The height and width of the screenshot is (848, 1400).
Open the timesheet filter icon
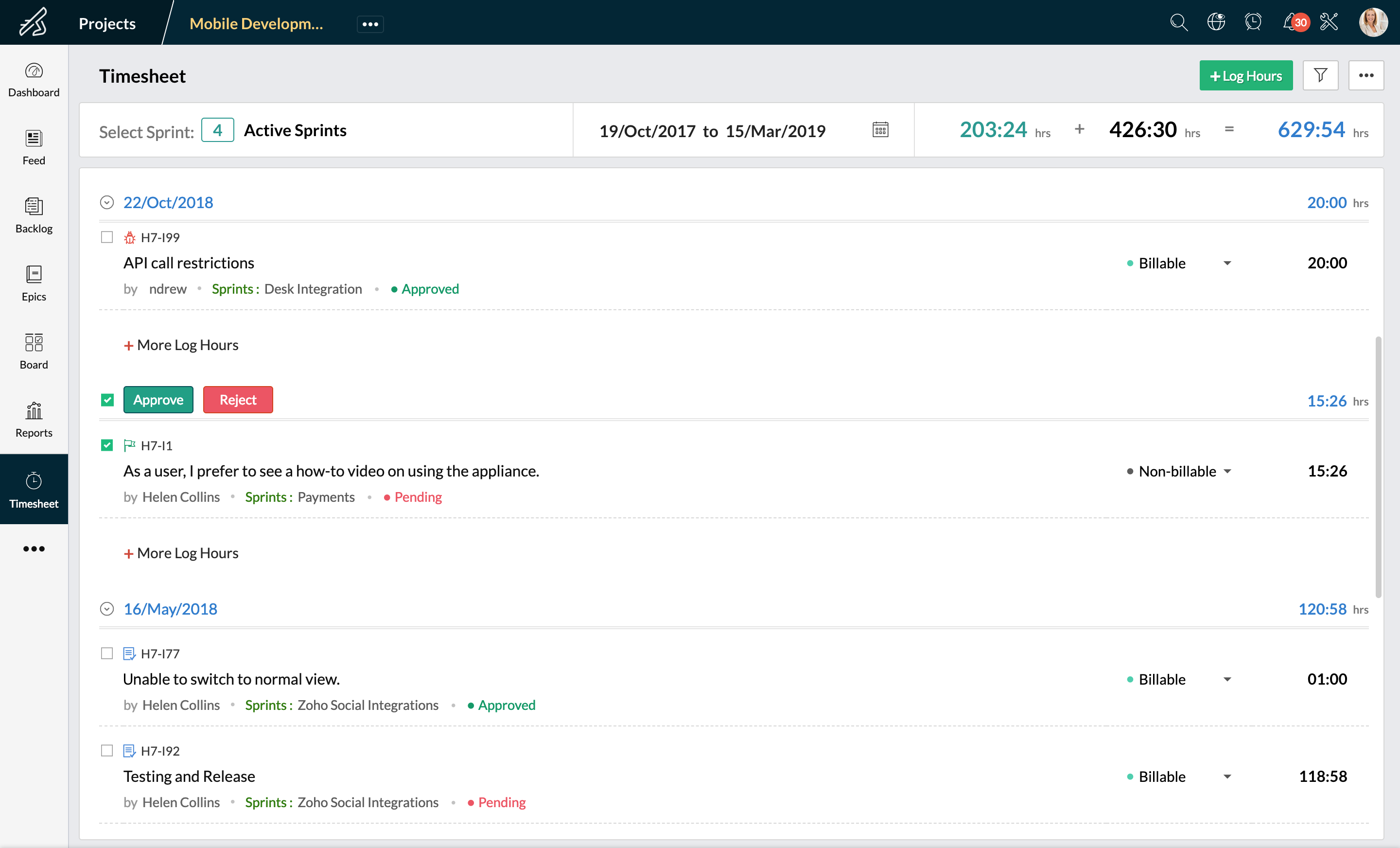click(x=1320, y=75)
